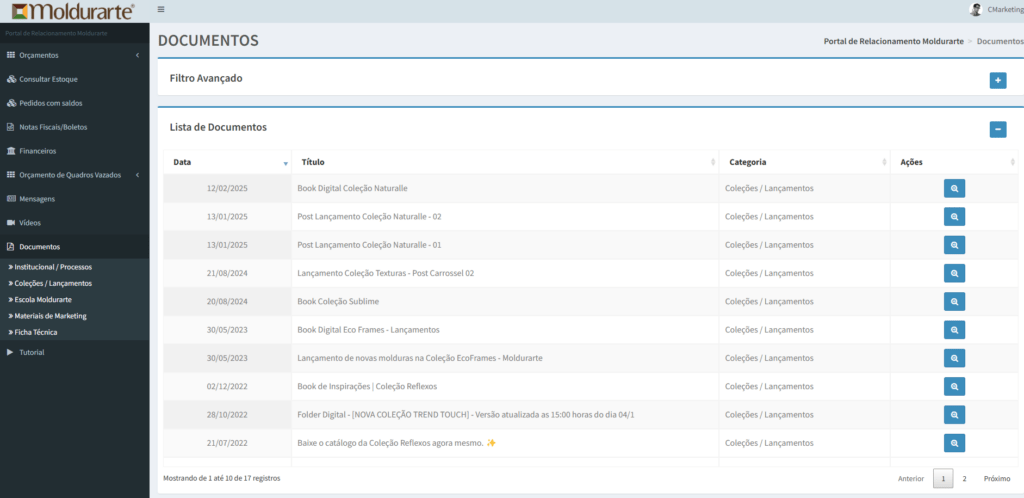
Task: View Post Lançamento Coleção Naturalle - 02
Action: coord(954,217)
